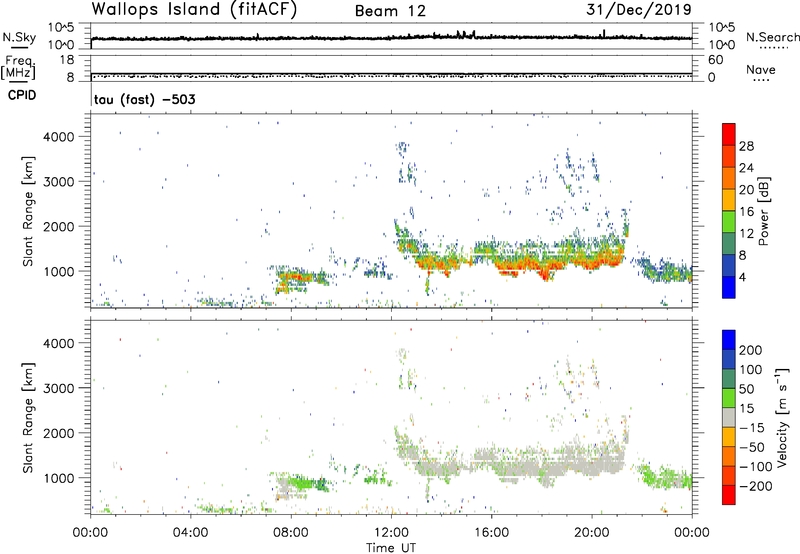
Task: Click the '4000' tick on power panel
Action: [x=59, y=137]
